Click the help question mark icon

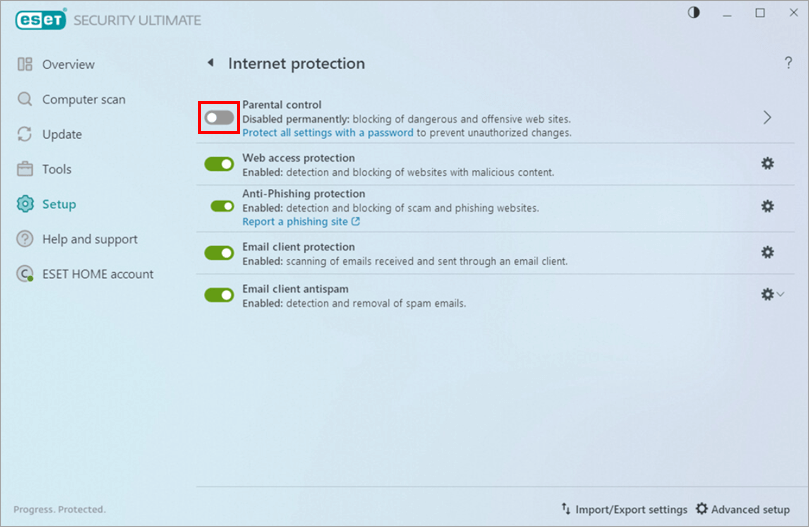788,64
